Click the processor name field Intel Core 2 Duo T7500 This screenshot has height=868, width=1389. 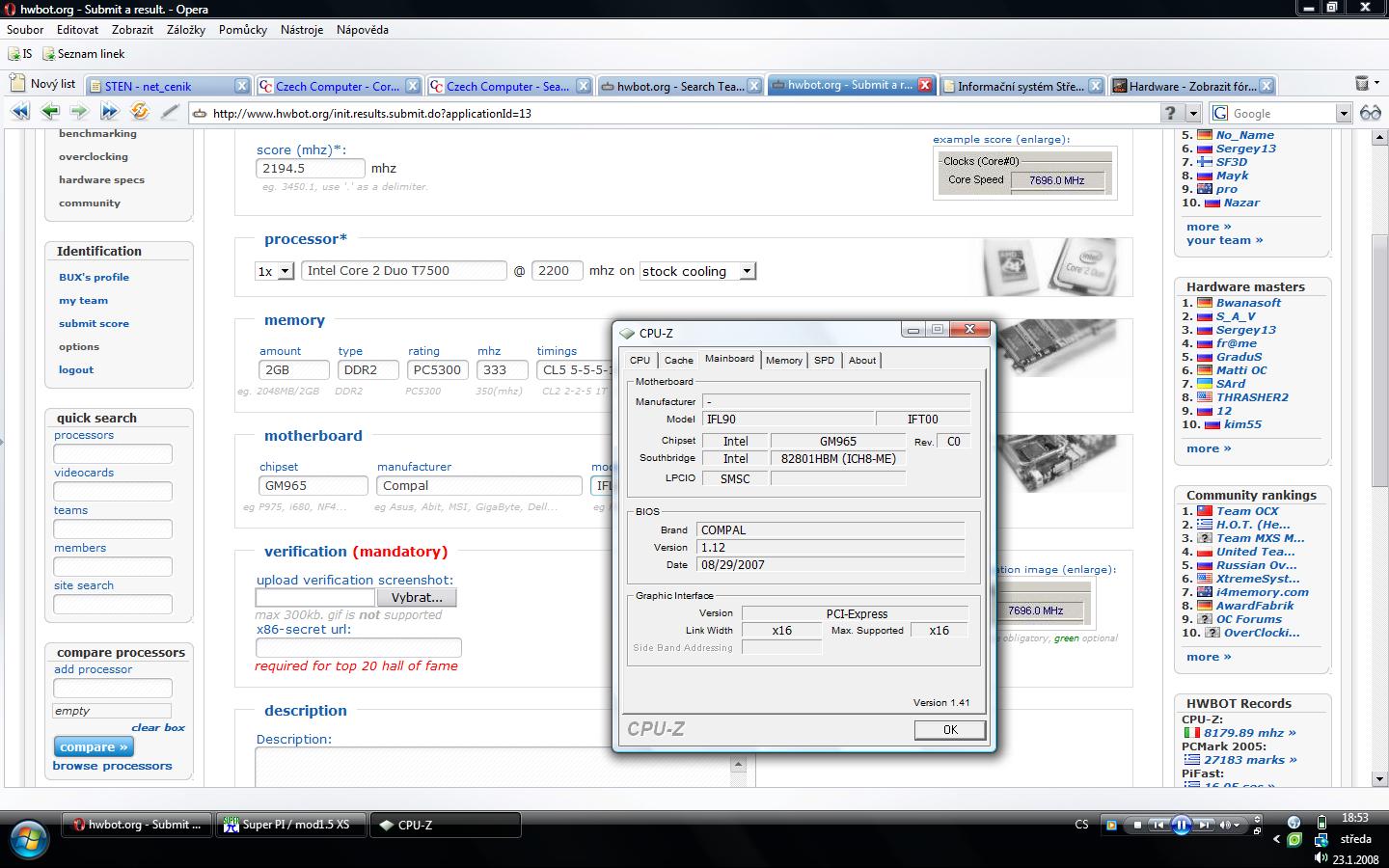(404, 271)
